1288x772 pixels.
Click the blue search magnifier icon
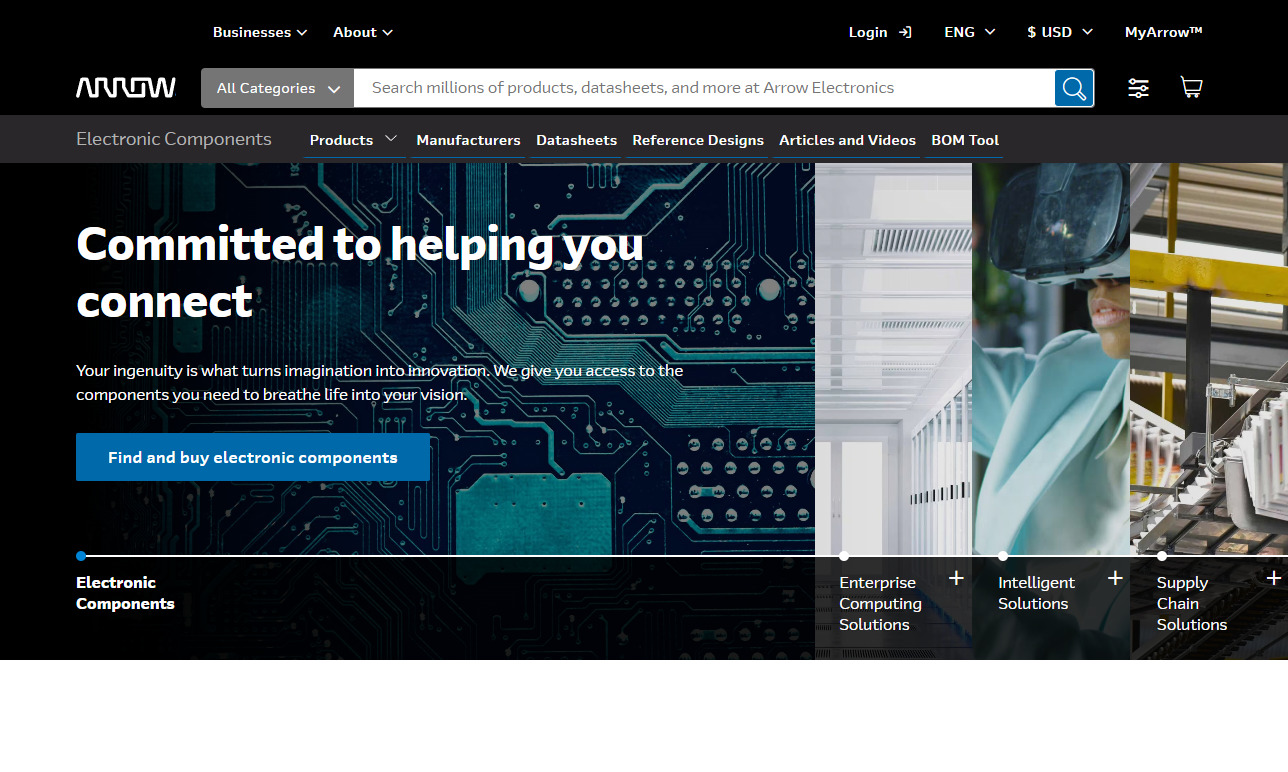(1074, 88)
